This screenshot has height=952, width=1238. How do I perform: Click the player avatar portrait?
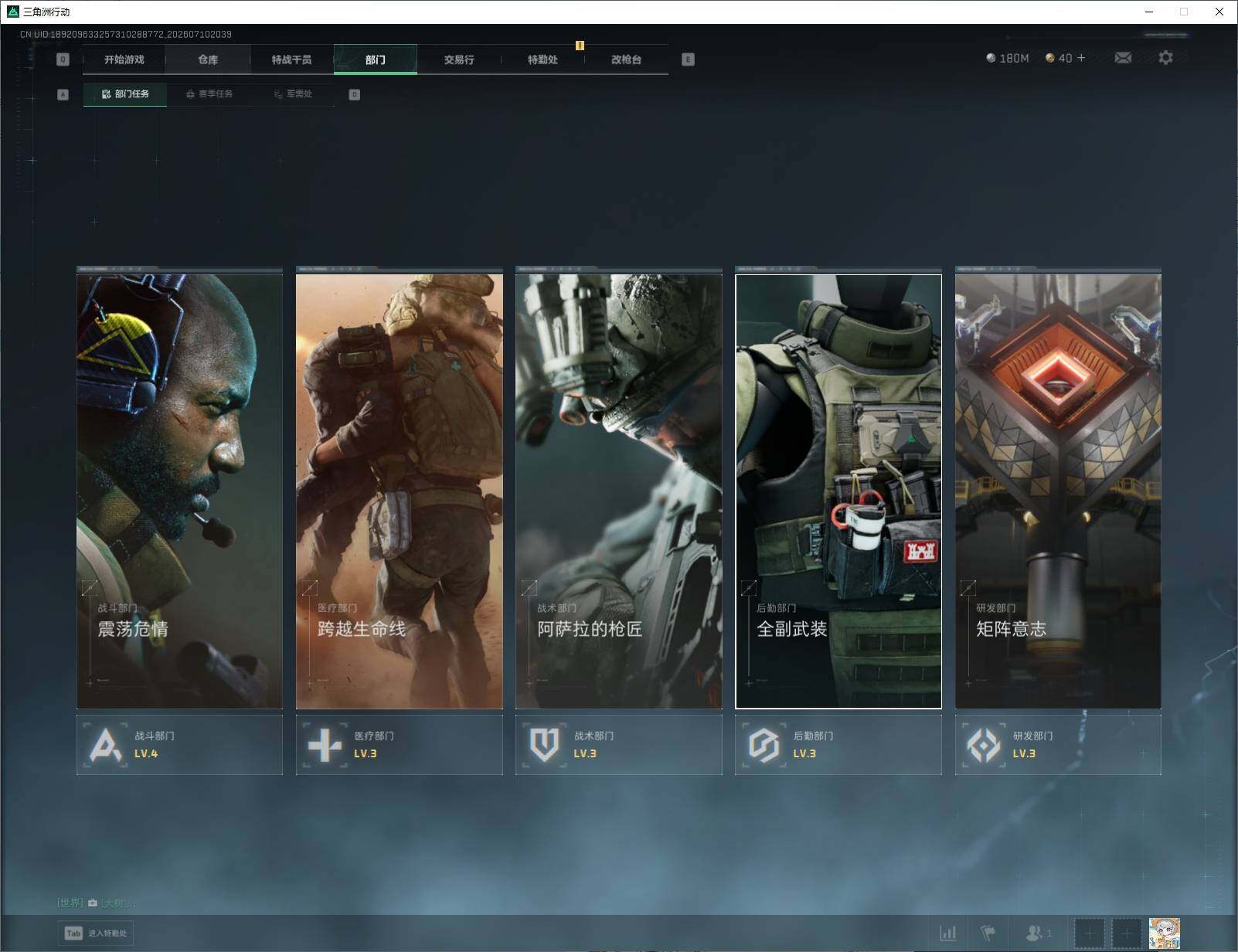pos(1164,933)
